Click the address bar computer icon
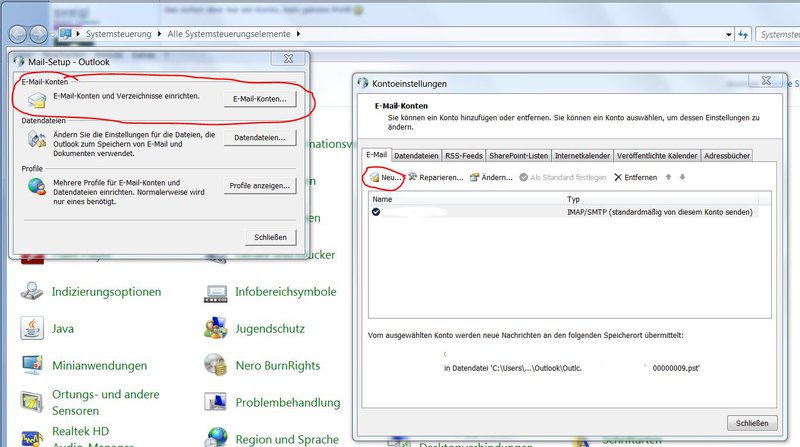 coord(65,34)
